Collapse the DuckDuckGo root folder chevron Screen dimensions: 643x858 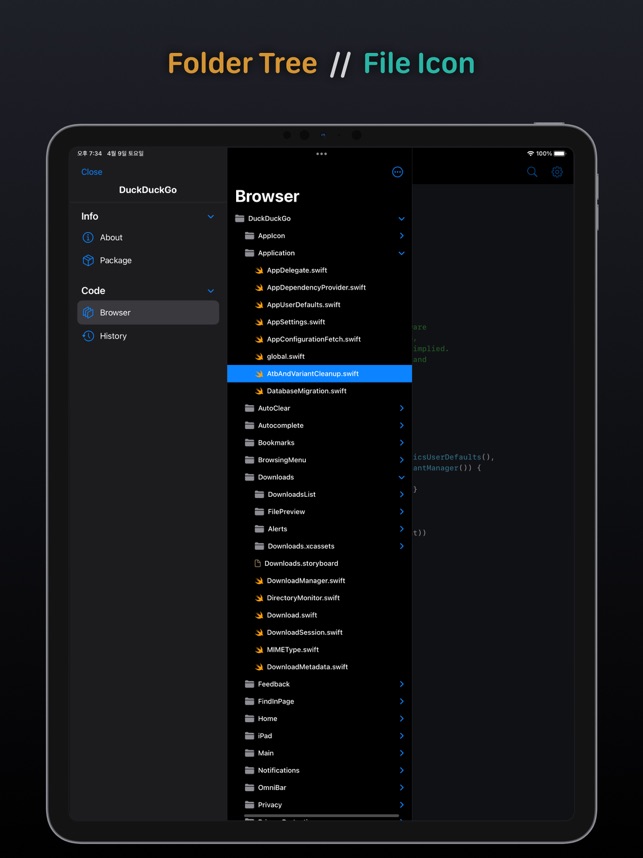tap(402, 219)
